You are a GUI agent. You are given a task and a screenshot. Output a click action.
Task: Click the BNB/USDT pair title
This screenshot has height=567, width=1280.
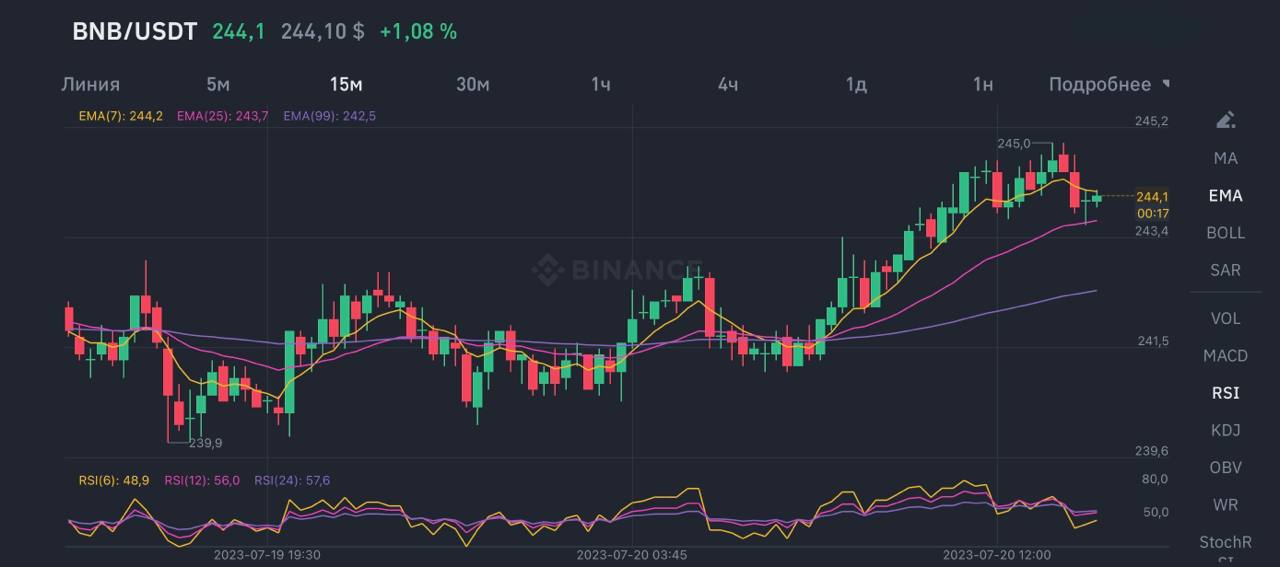(134, 31)
